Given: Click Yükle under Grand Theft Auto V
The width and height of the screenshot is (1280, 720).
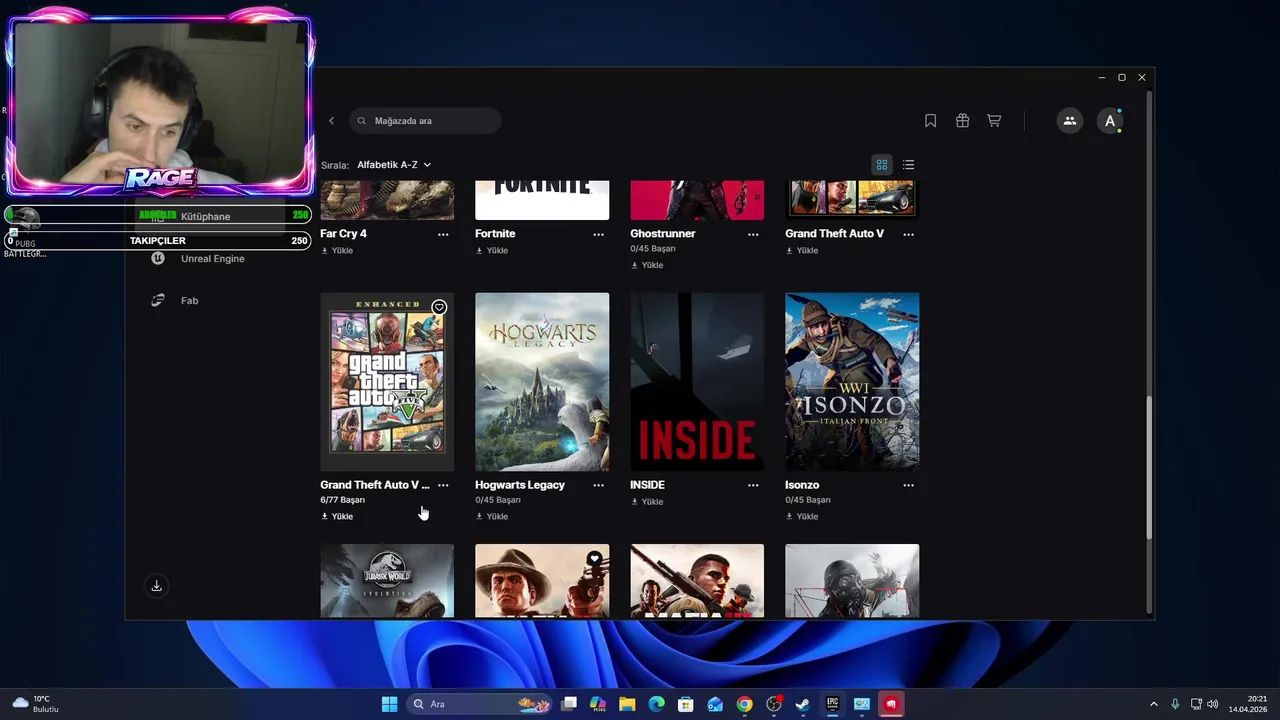Looking at the screenshot, I should click(x=802, y=251).
